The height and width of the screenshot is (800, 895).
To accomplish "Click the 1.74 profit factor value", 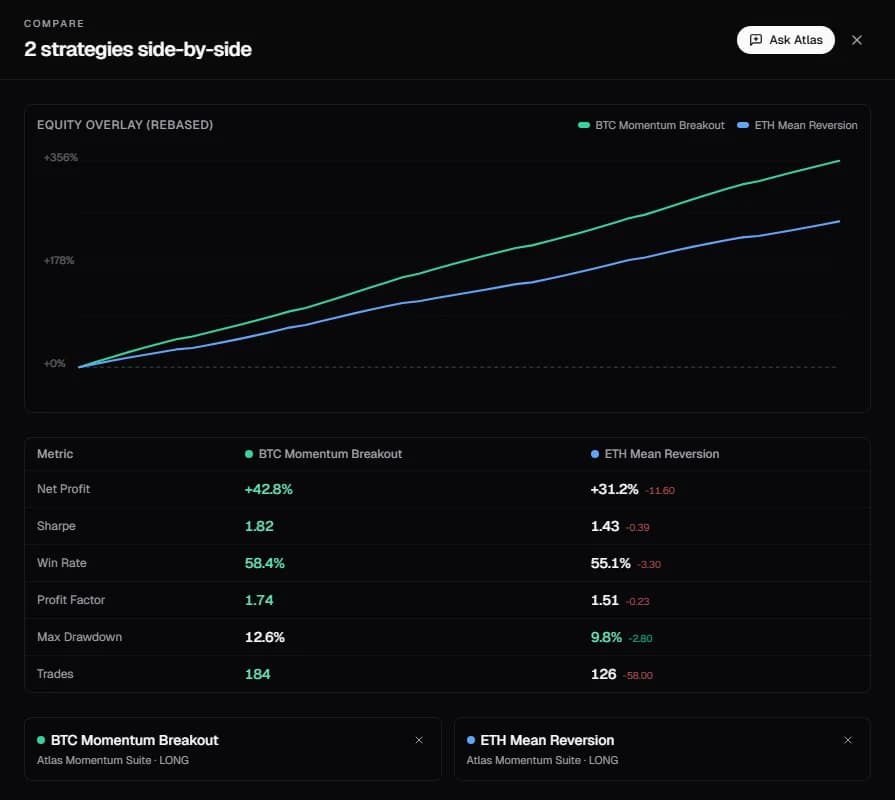I will (259, 600).
